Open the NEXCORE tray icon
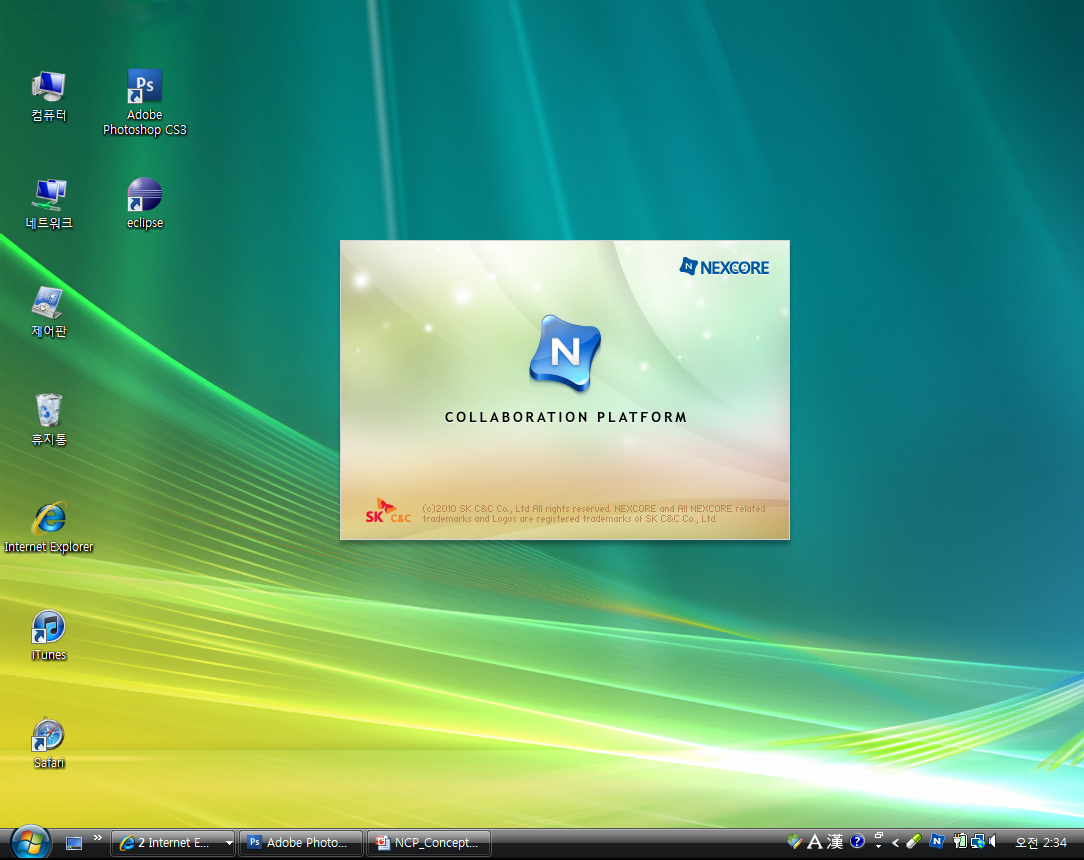Screen dimensions: 1084x860 click(x=937, y=841)
